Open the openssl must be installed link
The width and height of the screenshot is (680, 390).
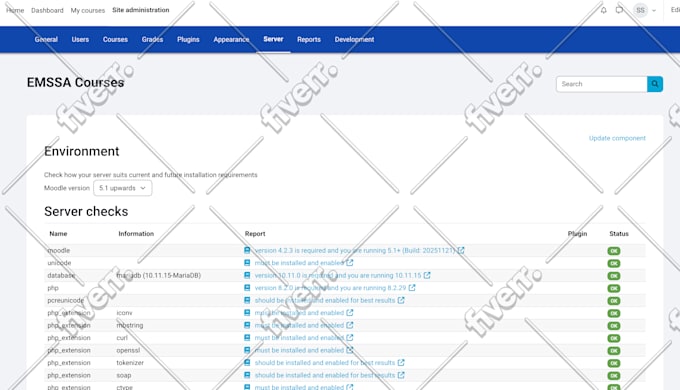coord(299,350)
